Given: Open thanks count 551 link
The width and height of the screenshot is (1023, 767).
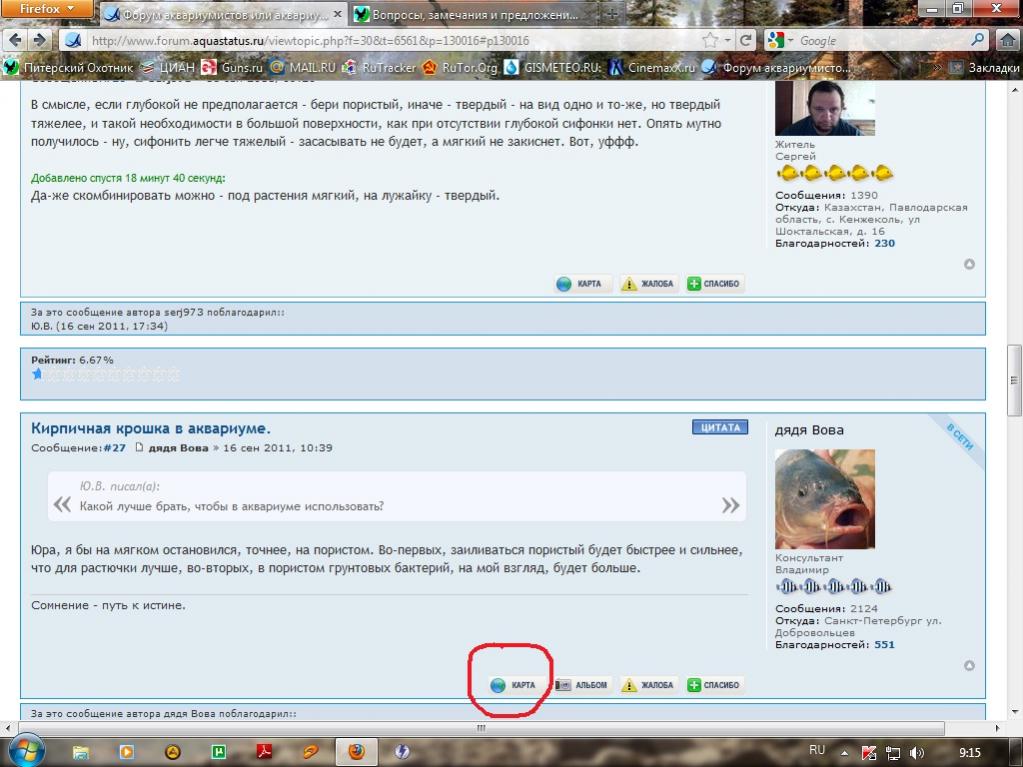Looking at the screenshot, I should click(x=884, y=645).
